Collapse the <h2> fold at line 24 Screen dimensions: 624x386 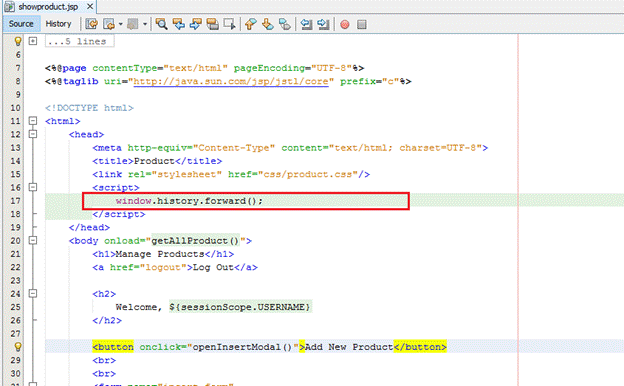click(x=33, y=294)
